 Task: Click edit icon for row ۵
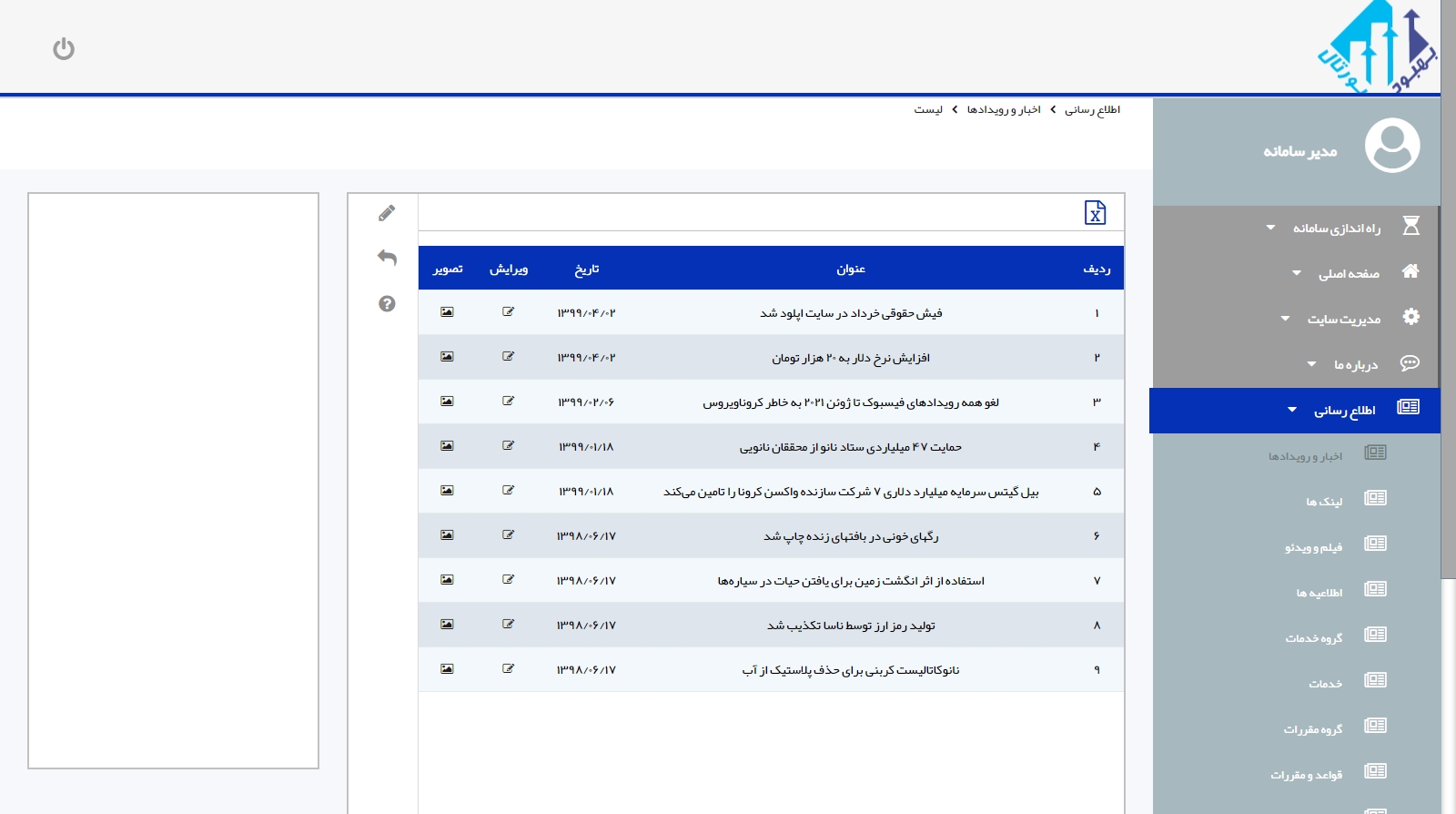point(508,491)
